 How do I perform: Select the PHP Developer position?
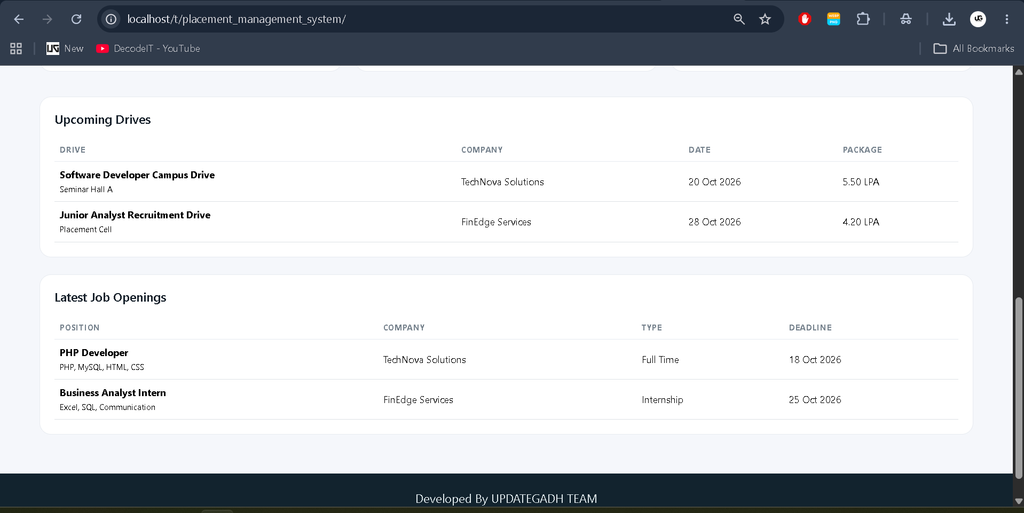[94, 352]
